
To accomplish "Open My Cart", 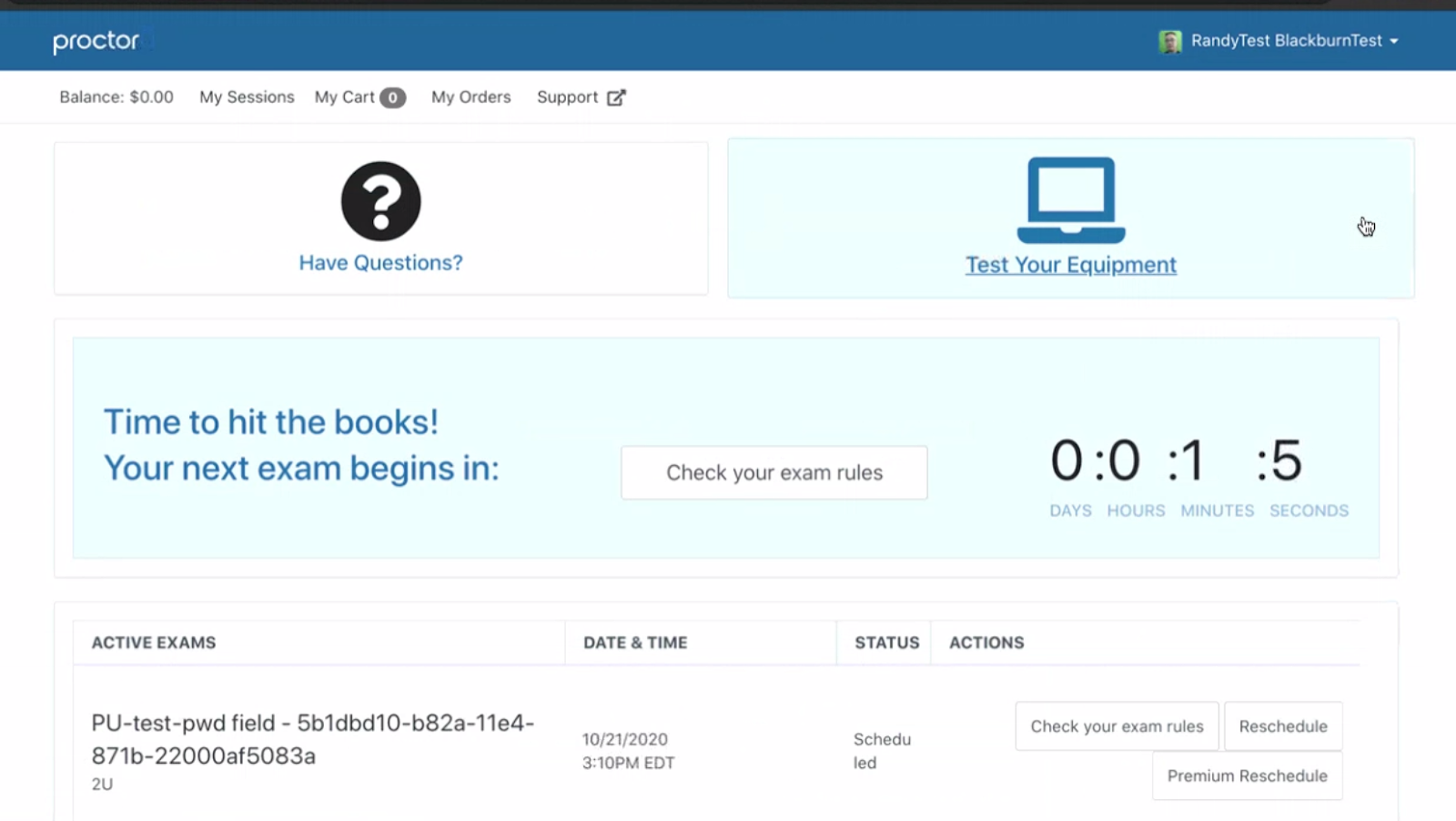I will [x=345, y=97].
